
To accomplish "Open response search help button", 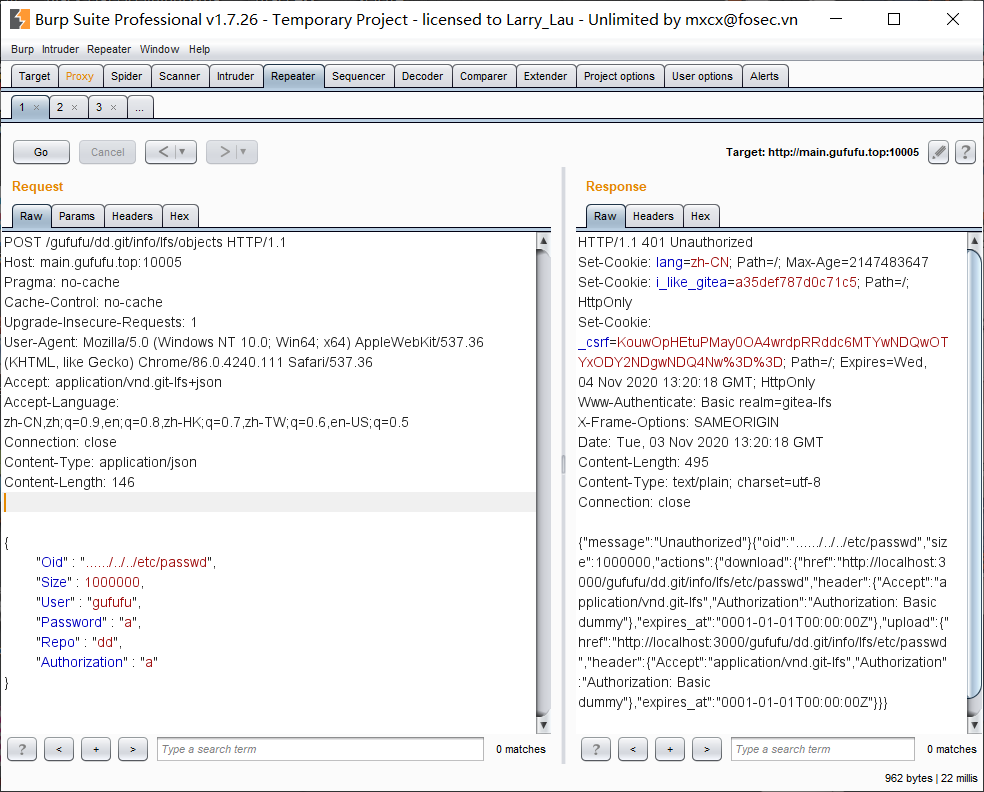I will pyautogui.click(x=596, y=749).
